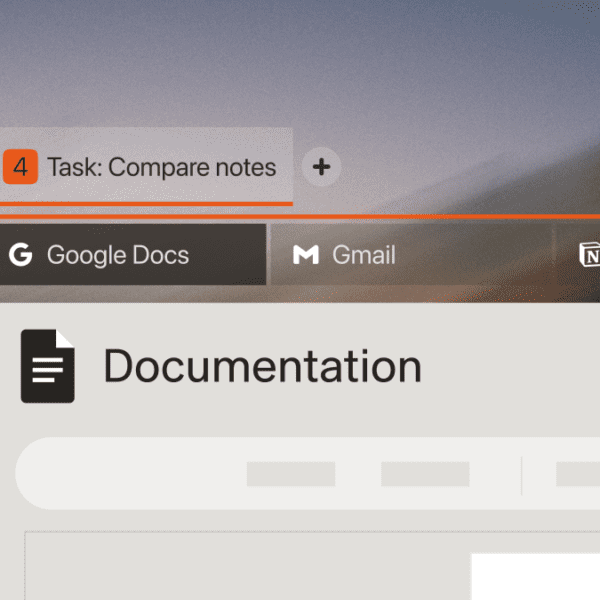Click the orange number 4 badge
The width and height of the screenshot is (600, 600).
pyautogui.click(x=20, y=166)
